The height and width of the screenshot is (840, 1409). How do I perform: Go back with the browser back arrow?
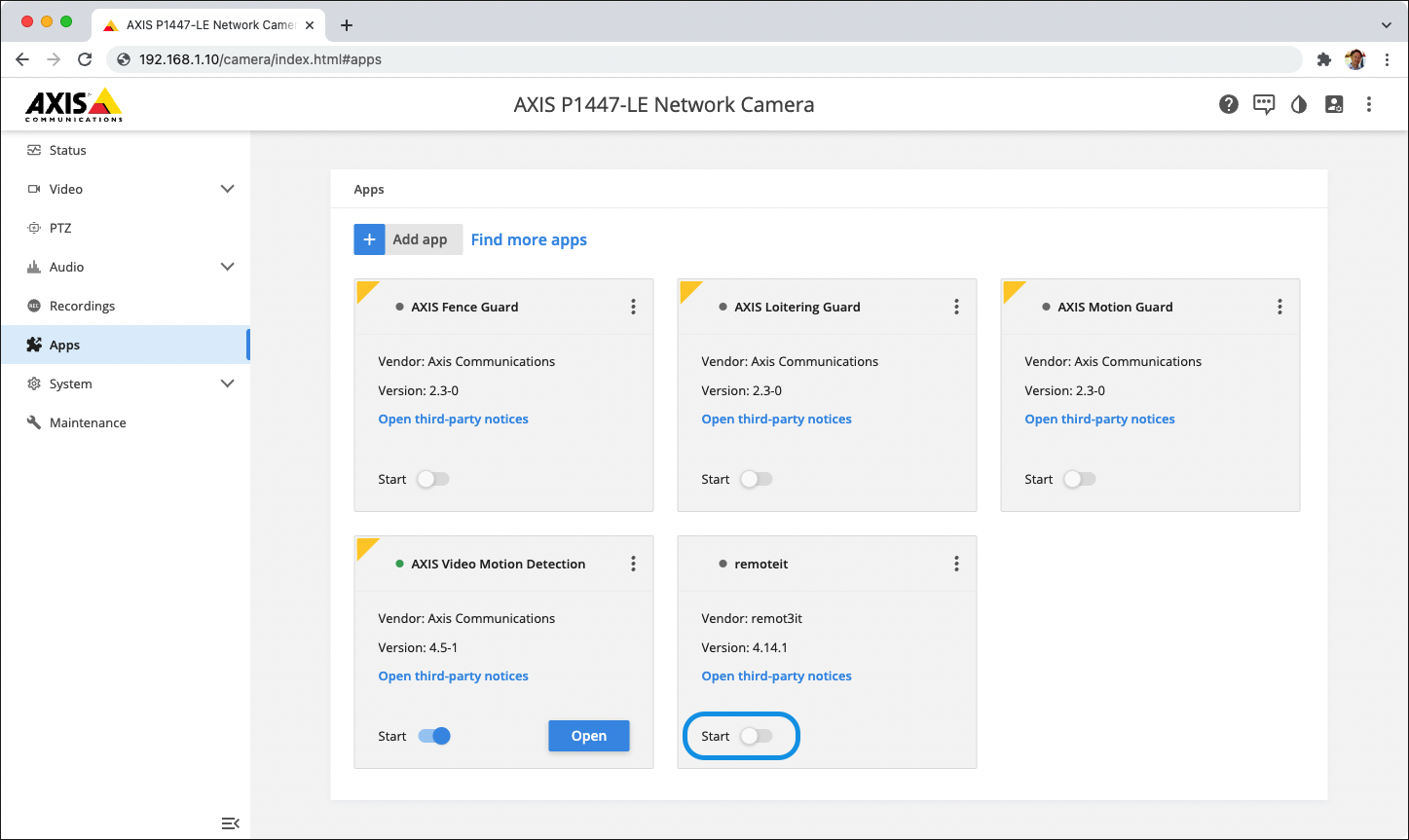(x=22, y=59)
